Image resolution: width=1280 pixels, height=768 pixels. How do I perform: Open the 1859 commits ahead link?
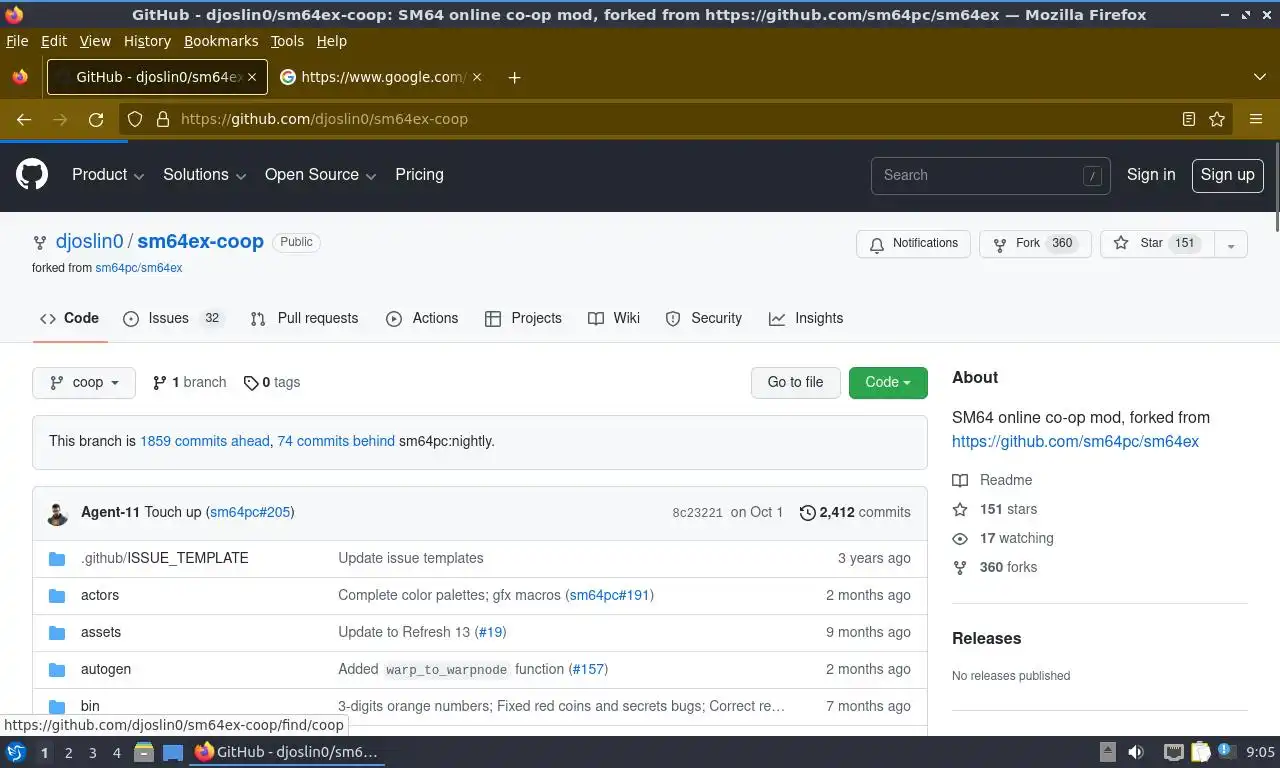click(205, 441)
